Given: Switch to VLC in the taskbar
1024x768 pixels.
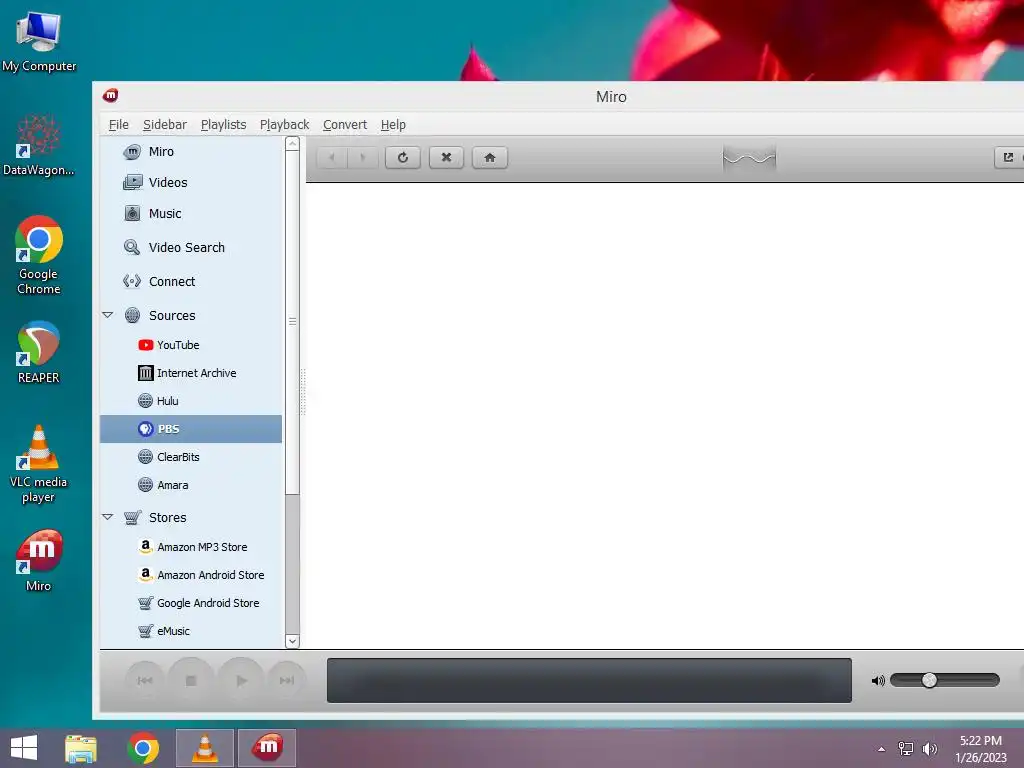Looking at the screenshot, I should coord(204,748).
